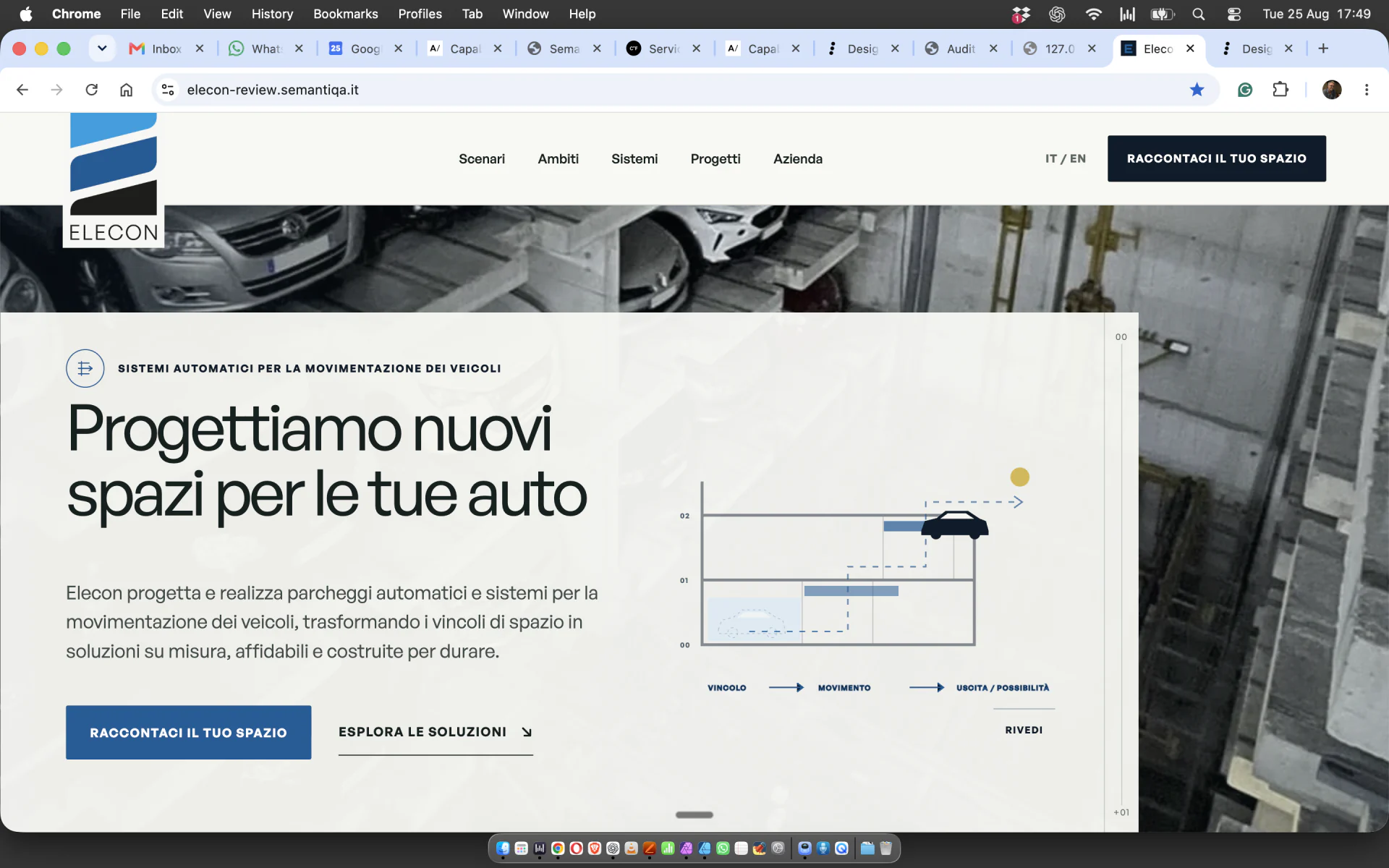The height and width of the screenshot is (868, 1389).
Task: Click the bookmark star icon
Action: coord(1197,90)
